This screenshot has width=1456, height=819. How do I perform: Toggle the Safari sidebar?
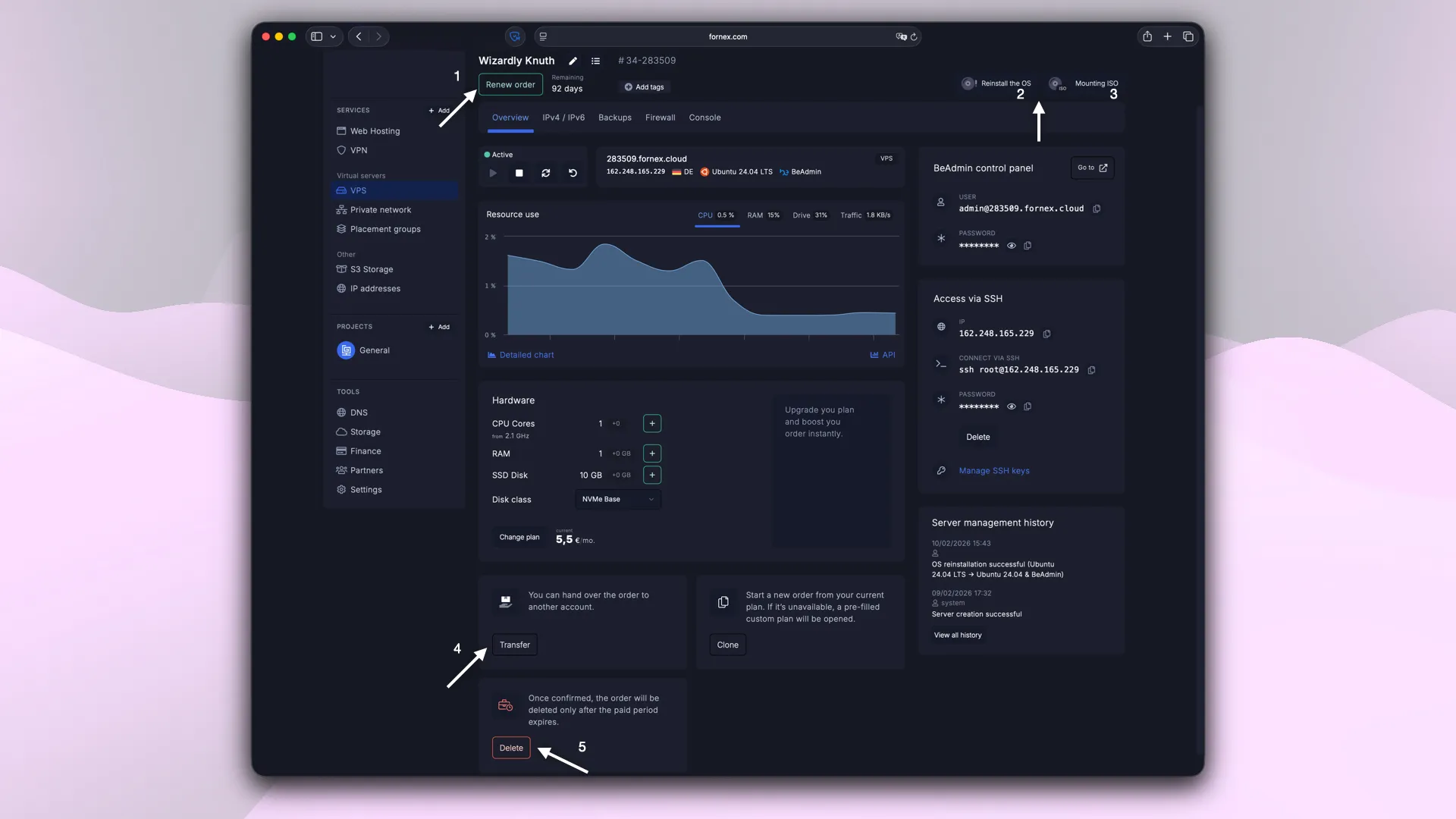[x=317, y=36]
